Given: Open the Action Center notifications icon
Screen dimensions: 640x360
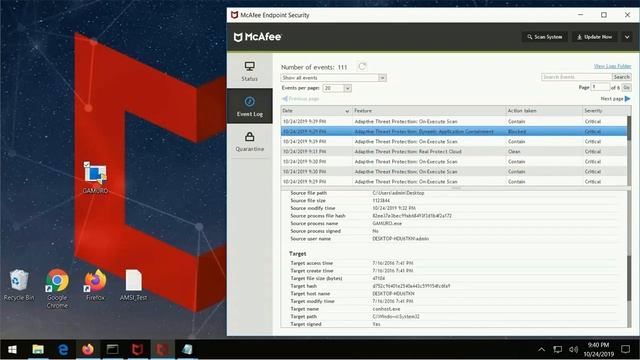Looking at the screenshot, I should tap(625, 349).
